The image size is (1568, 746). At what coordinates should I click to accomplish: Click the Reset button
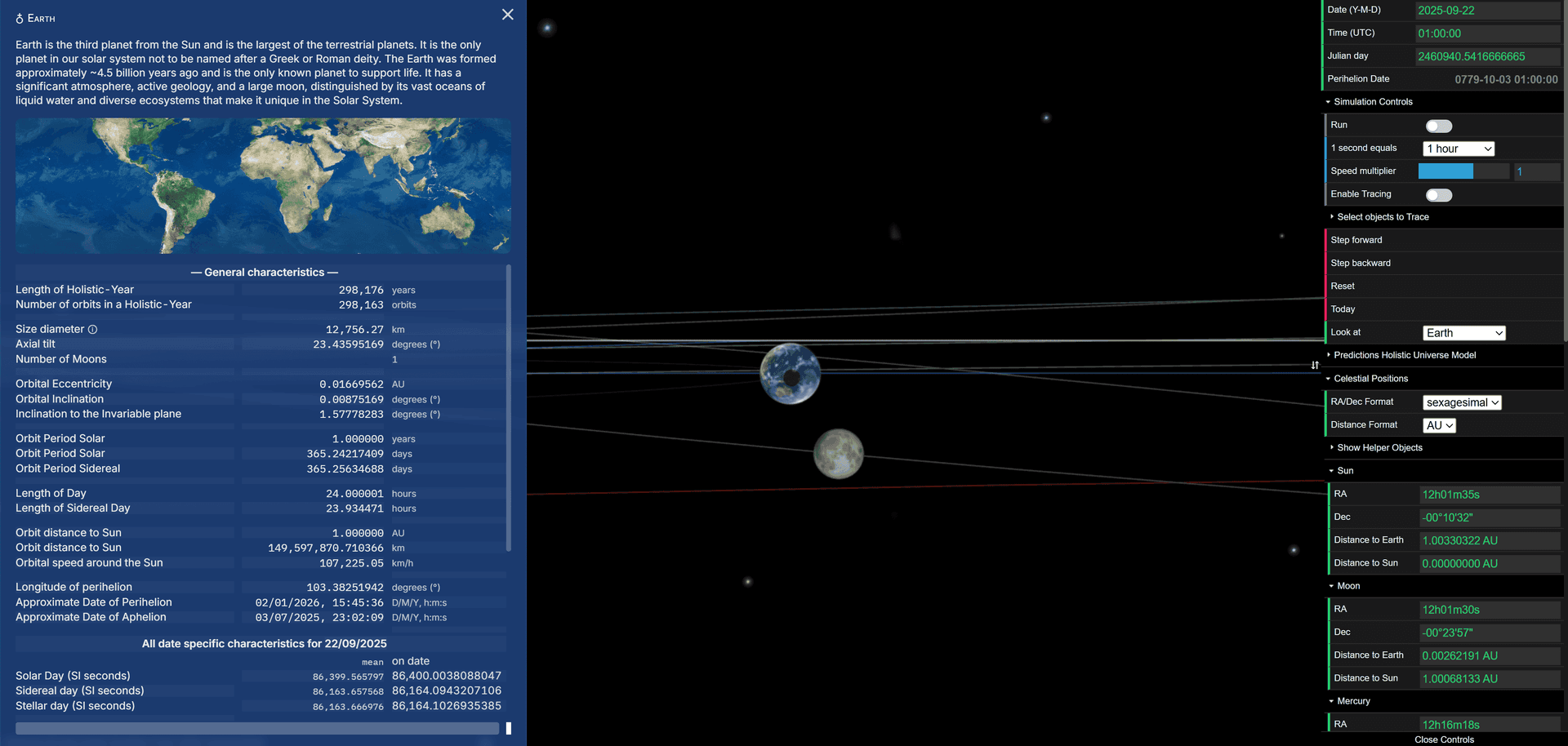point(1342,286)
